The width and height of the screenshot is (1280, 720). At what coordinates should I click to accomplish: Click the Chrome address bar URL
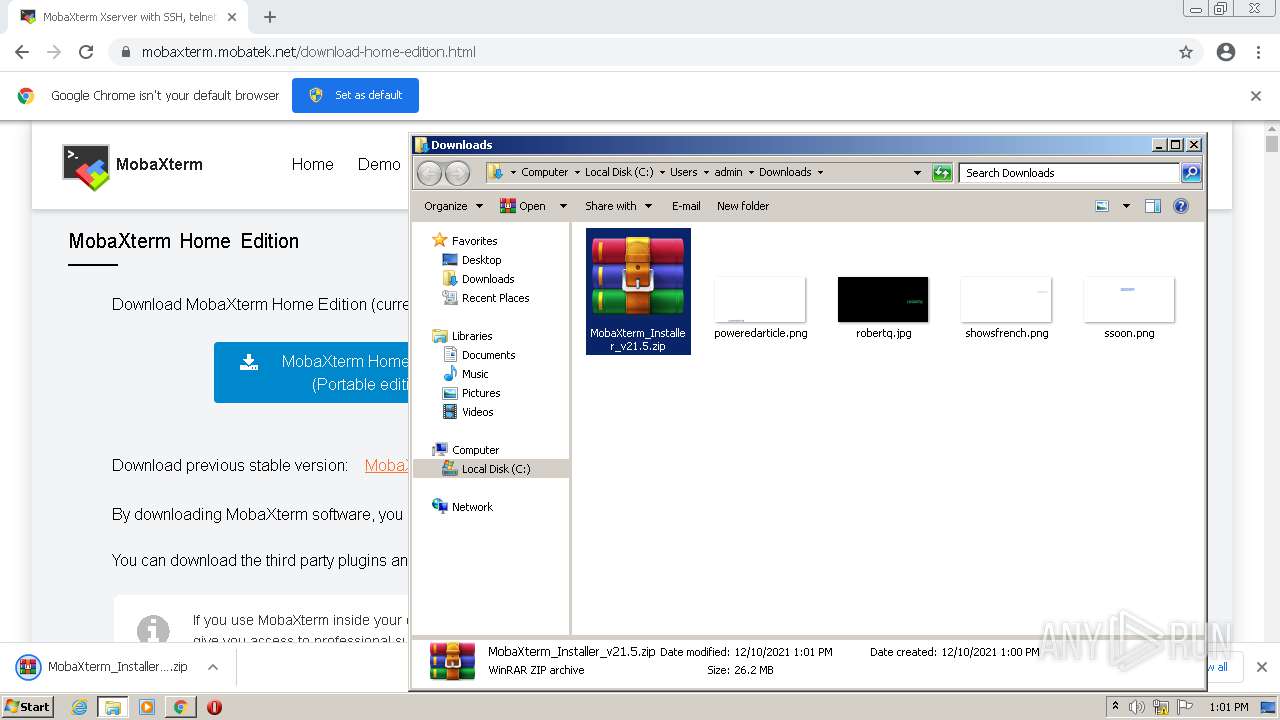click(308, 52)
